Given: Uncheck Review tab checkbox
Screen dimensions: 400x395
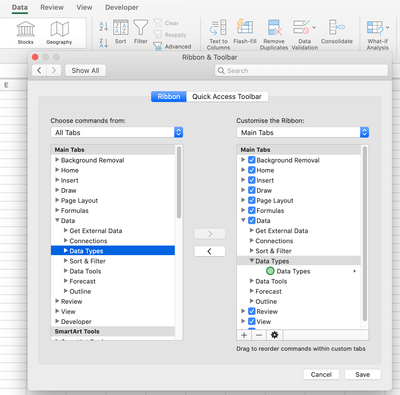Looking at the screenshot, I should [252, 311].
